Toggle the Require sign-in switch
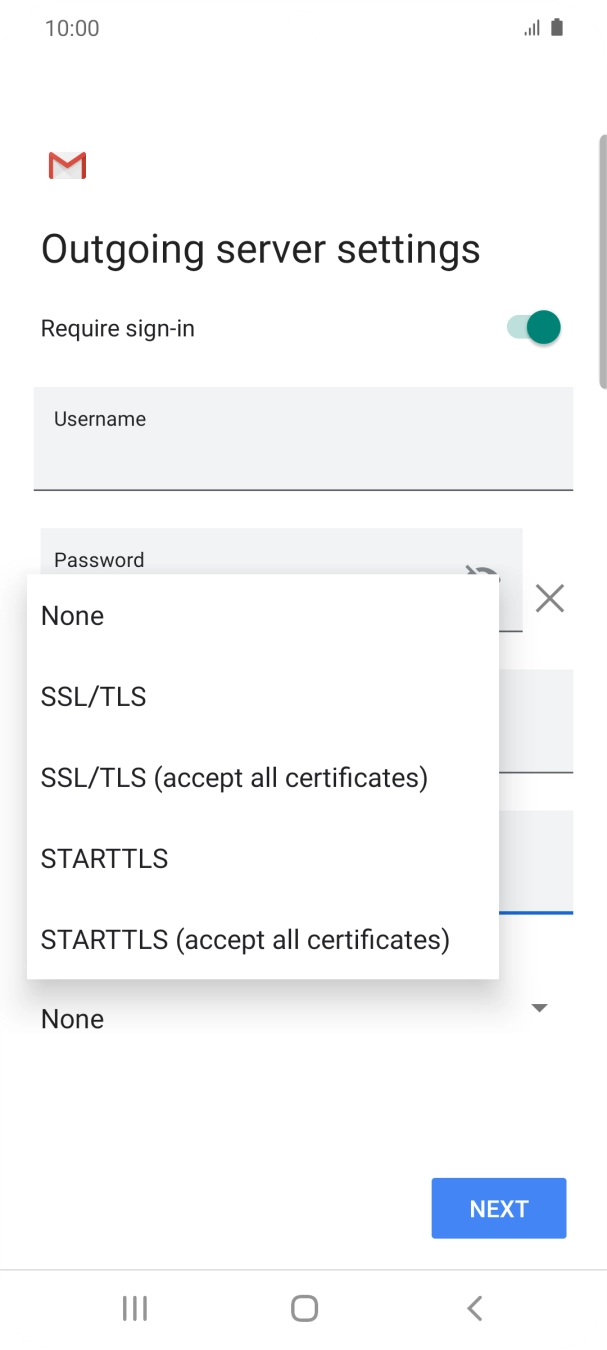607x1350 pixels. [x=534, y=328]
